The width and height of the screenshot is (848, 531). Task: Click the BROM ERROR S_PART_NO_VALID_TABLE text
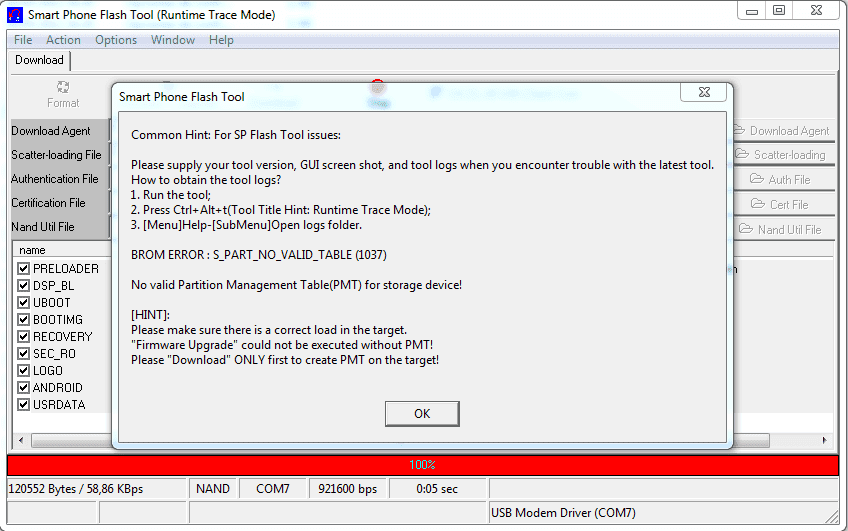[259, 255]
